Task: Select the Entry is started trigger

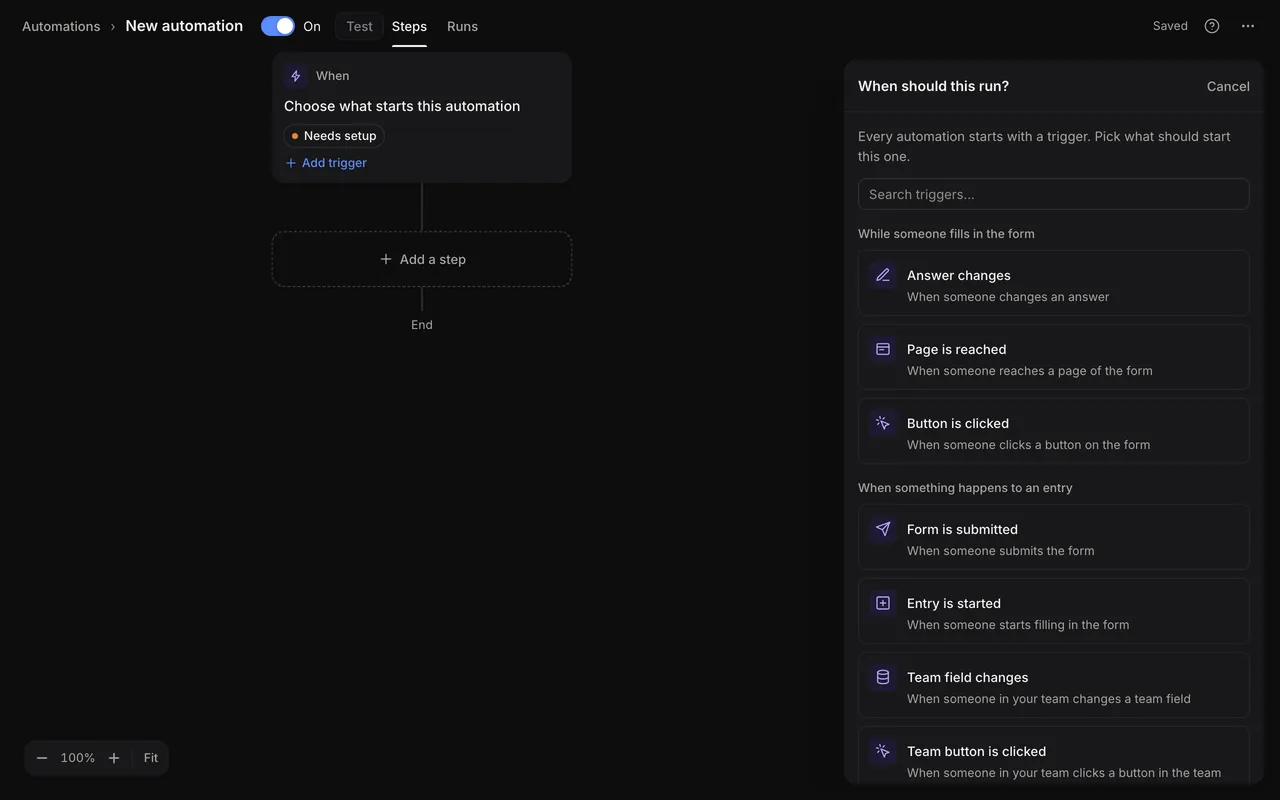Action: pyautogui.click(x=1053, y=612)
